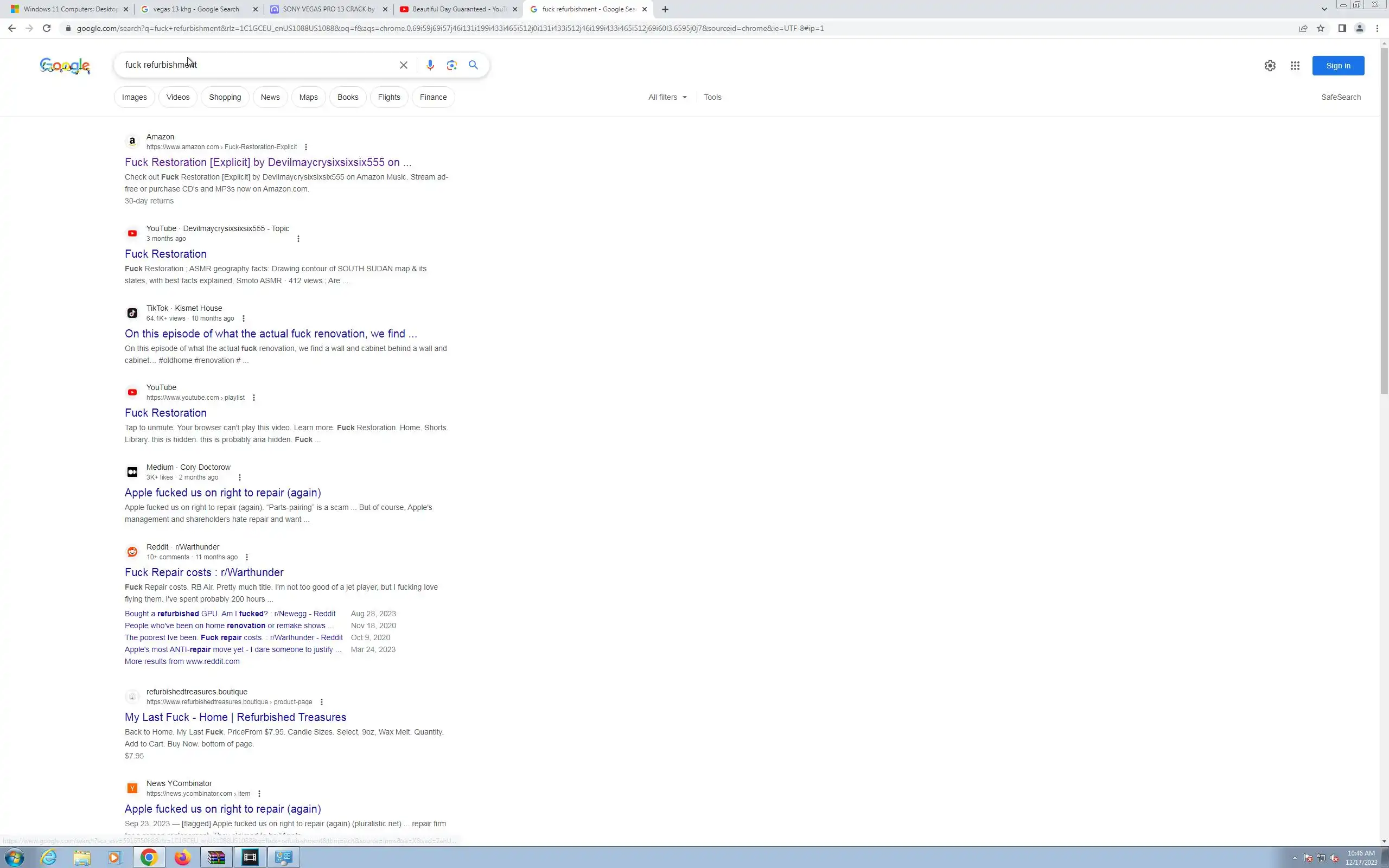
Task: Reload the page
Action: pyautogui.click(x=47, y=28)
